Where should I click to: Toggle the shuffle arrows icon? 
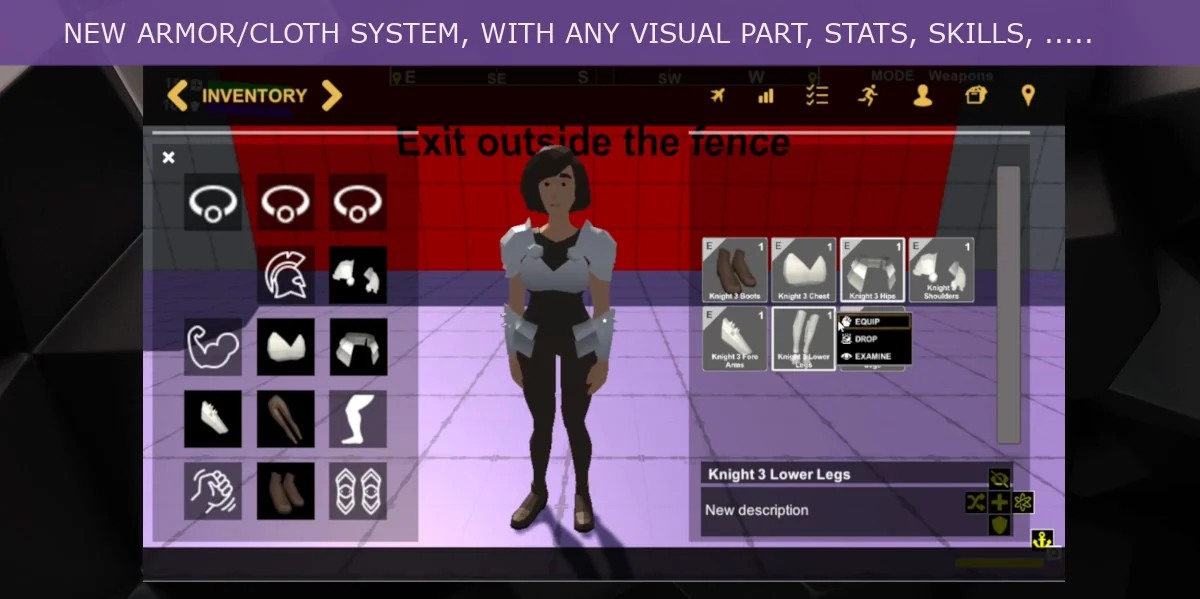point(975,502)
